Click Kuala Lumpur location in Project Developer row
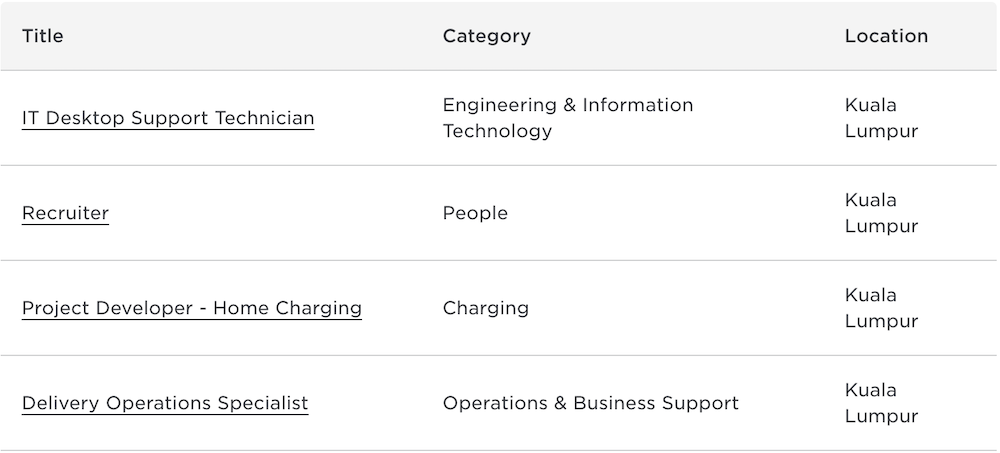 pos(881,308)
